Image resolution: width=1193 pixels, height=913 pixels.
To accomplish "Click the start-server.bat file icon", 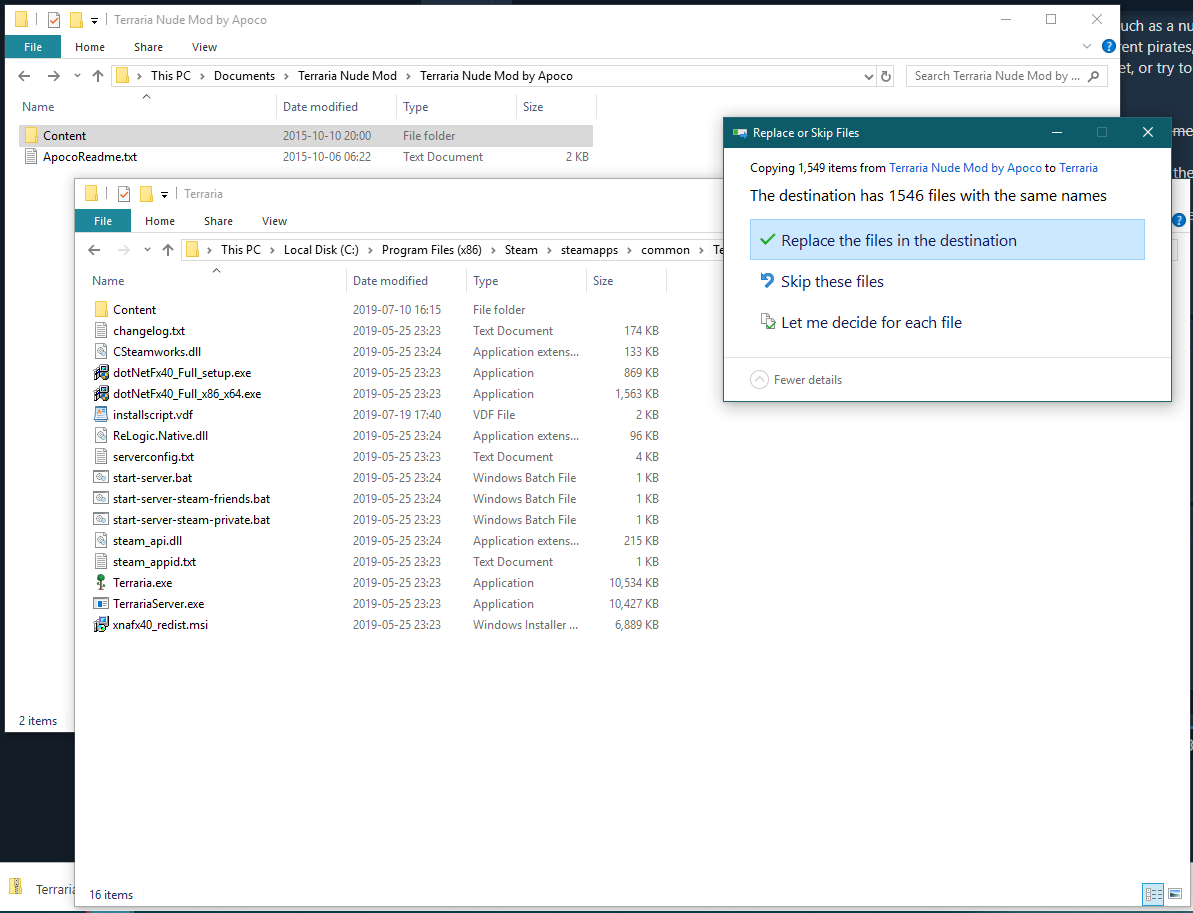I will [100, 478].
